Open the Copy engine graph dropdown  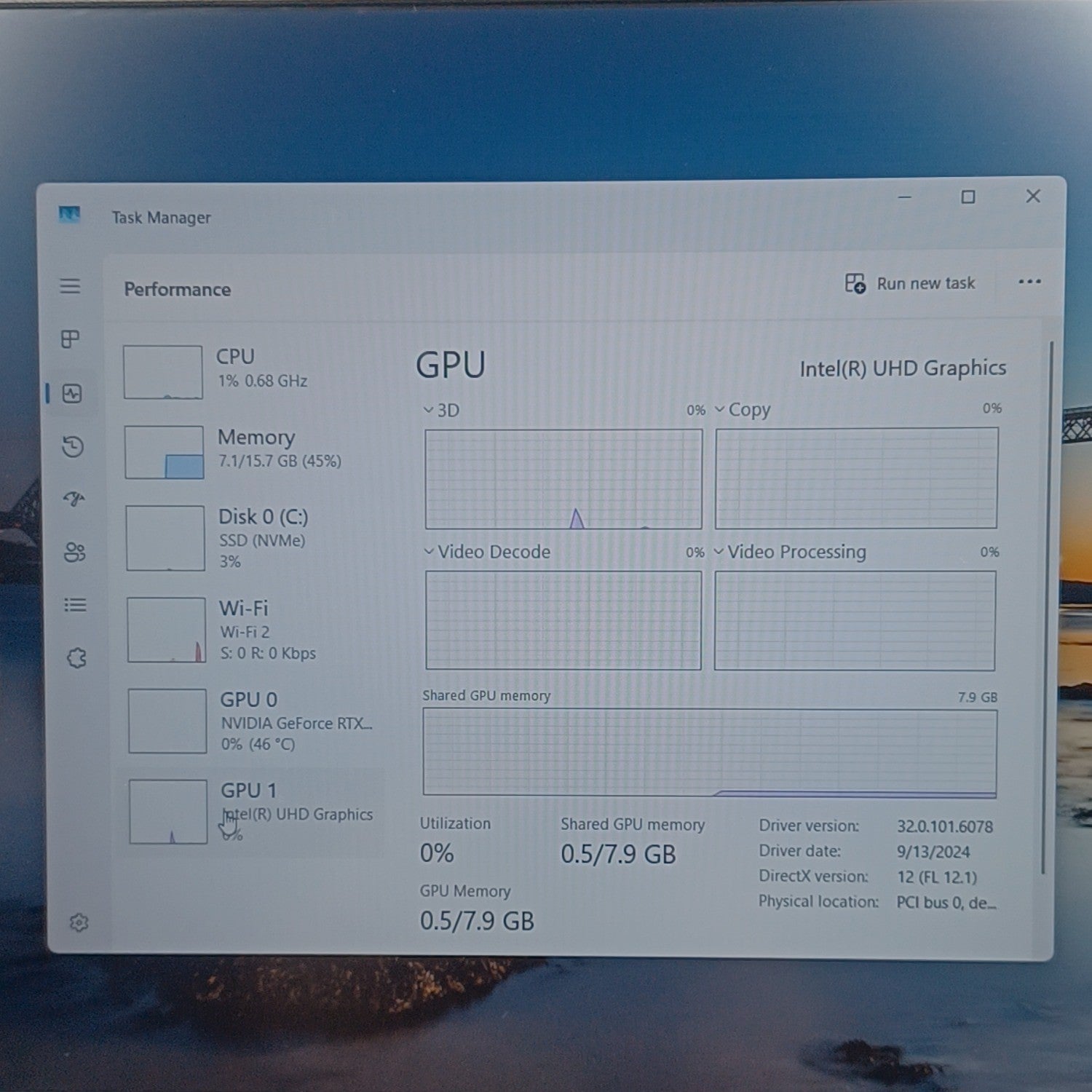click(x=742, y=410)
